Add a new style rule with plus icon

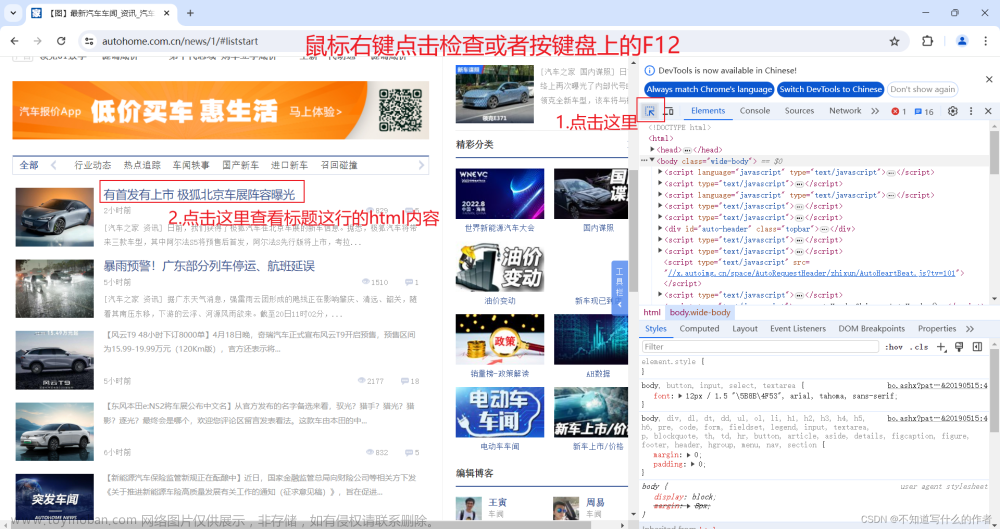(x=941, y=346)
